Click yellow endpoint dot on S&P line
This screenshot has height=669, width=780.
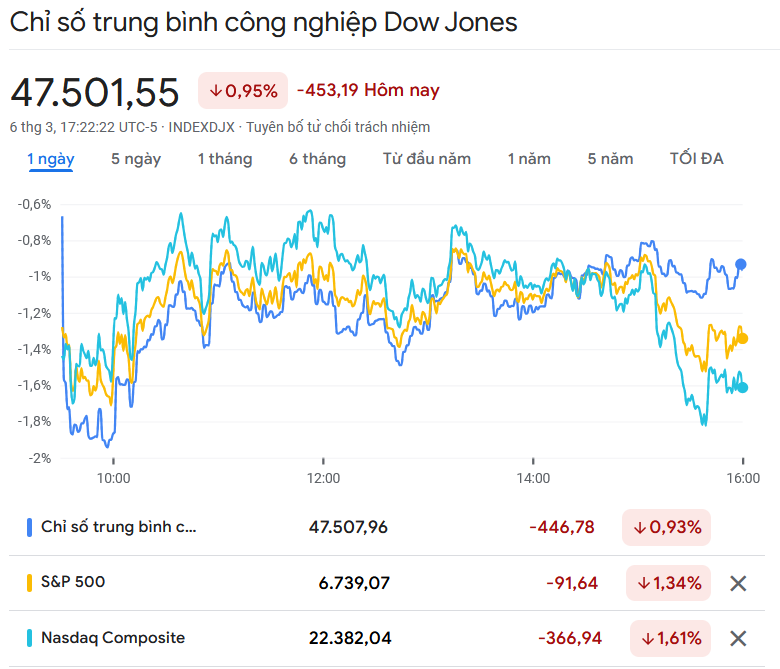(x=742, y=338)
